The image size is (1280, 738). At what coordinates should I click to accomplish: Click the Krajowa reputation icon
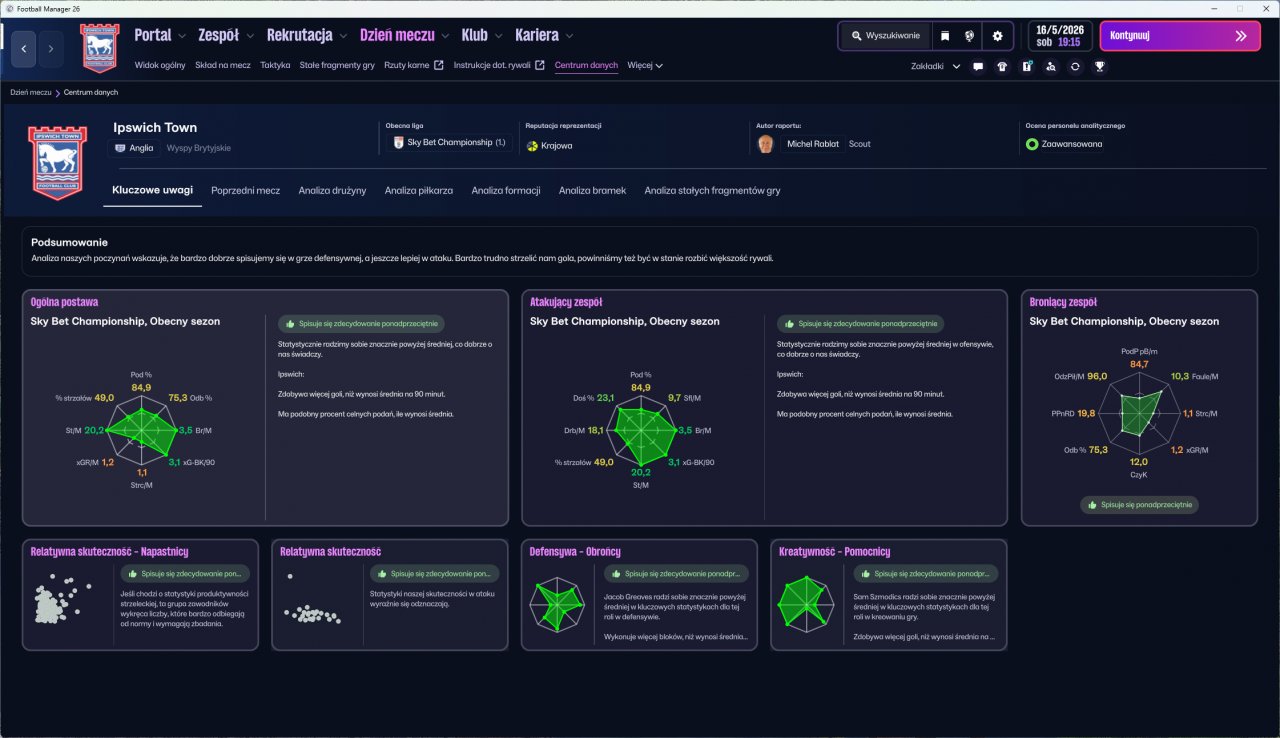click(533, 146)
